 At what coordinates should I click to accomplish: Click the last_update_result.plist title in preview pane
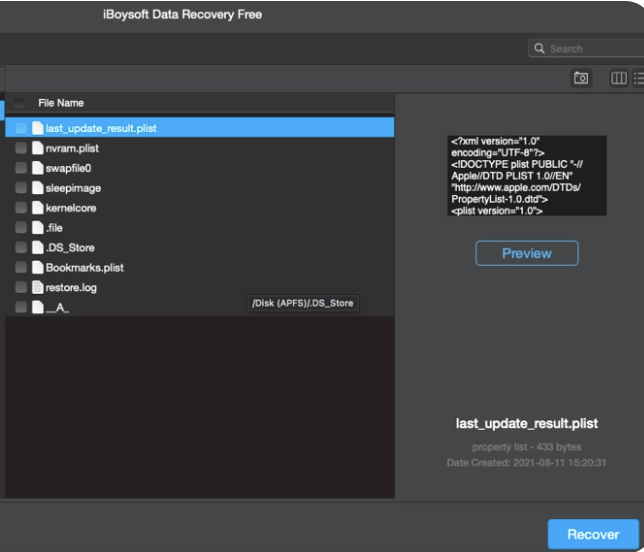coord(527,423)
